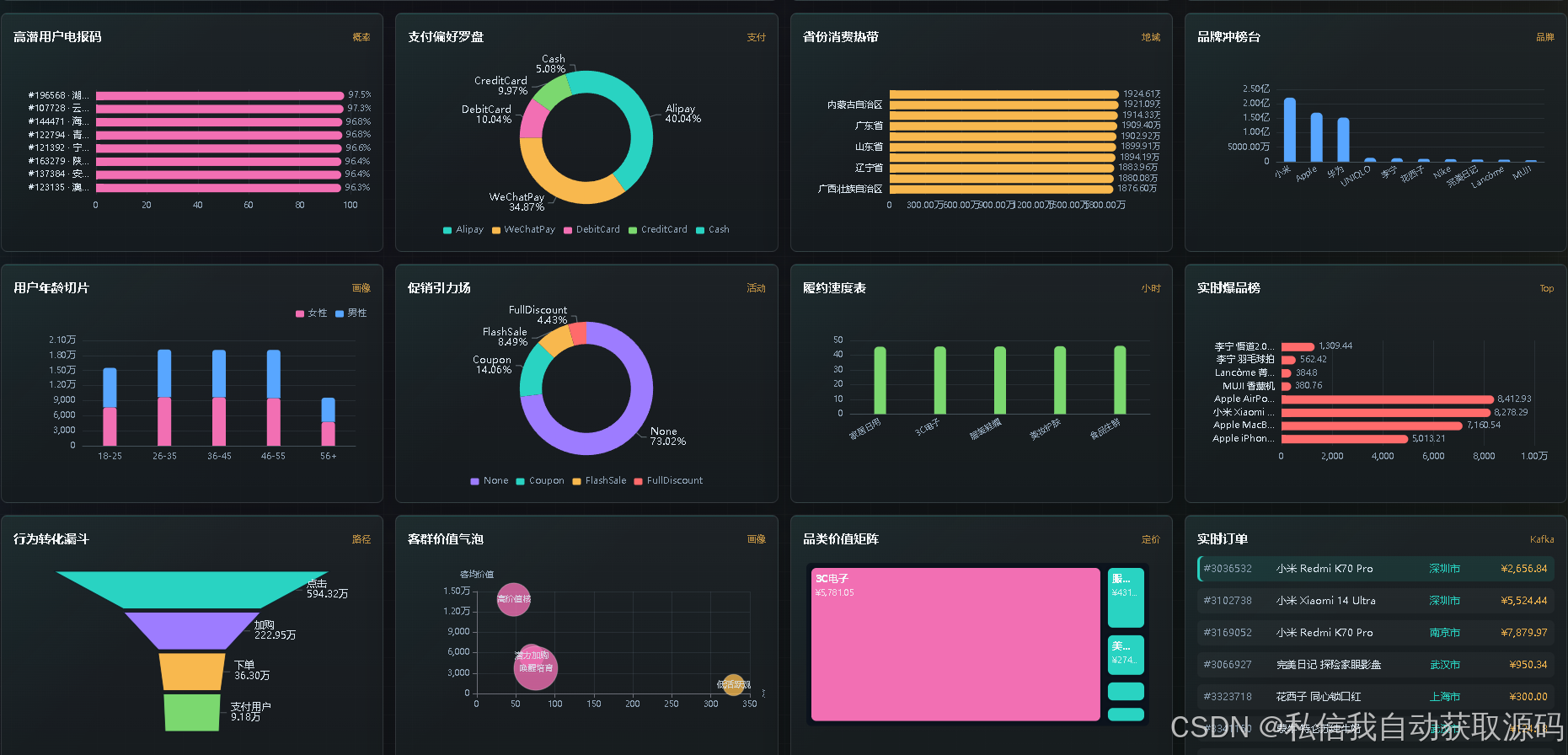Image resolution: width=1568 pixels, height=755 pixels.
Task: Click the Apple brand bar
Action: pos(1316,137)
